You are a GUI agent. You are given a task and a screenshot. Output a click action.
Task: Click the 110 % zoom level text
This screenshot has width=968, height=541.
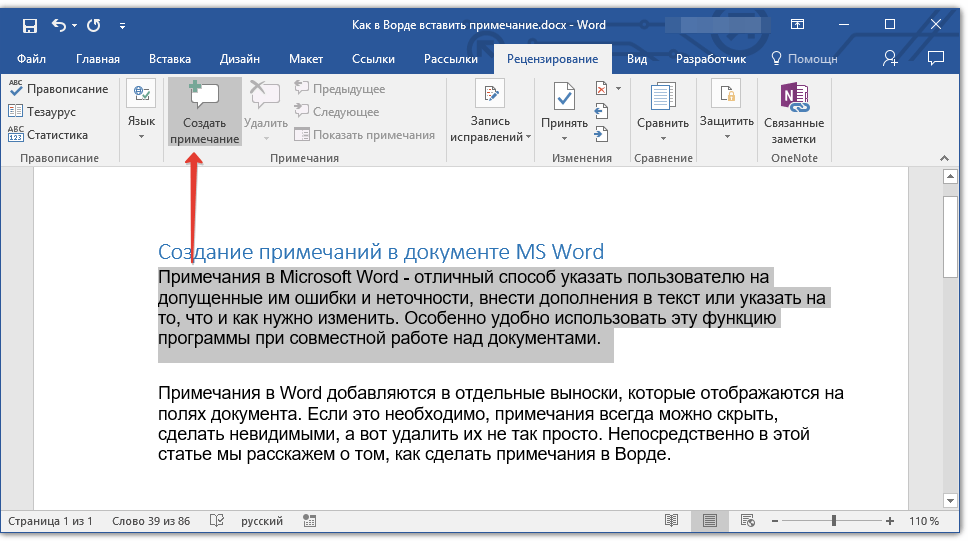tap(924, 521)
